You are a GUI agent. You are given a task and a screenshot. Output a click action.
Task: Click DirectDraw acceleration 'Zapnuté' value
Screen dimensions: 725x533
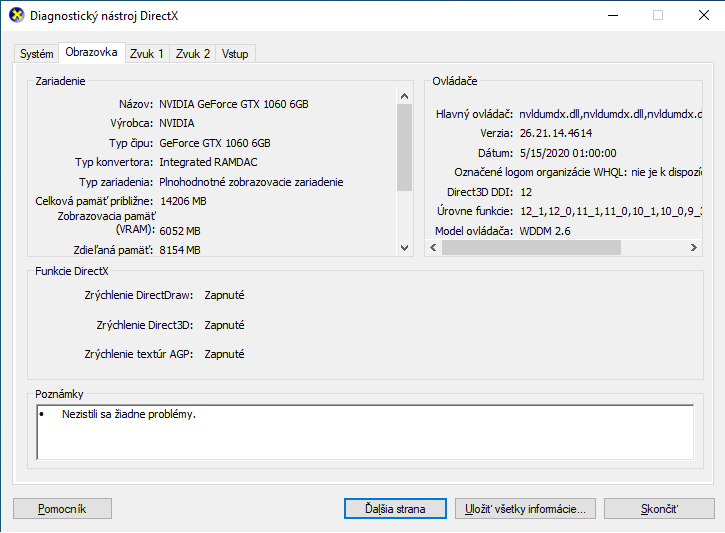tap(224, 295)
